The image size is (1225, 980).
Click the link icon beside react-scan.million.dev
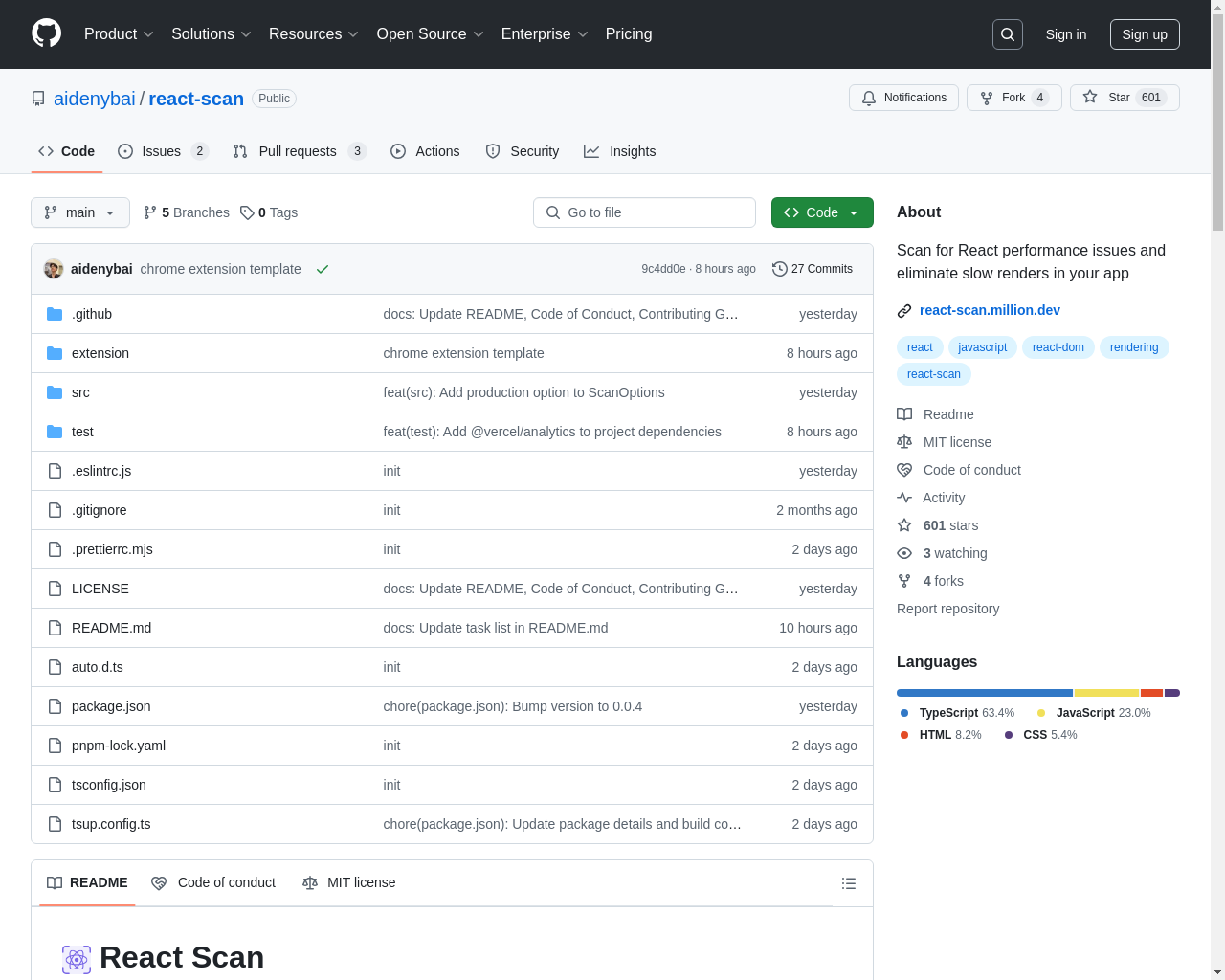(x=904, y=311)
